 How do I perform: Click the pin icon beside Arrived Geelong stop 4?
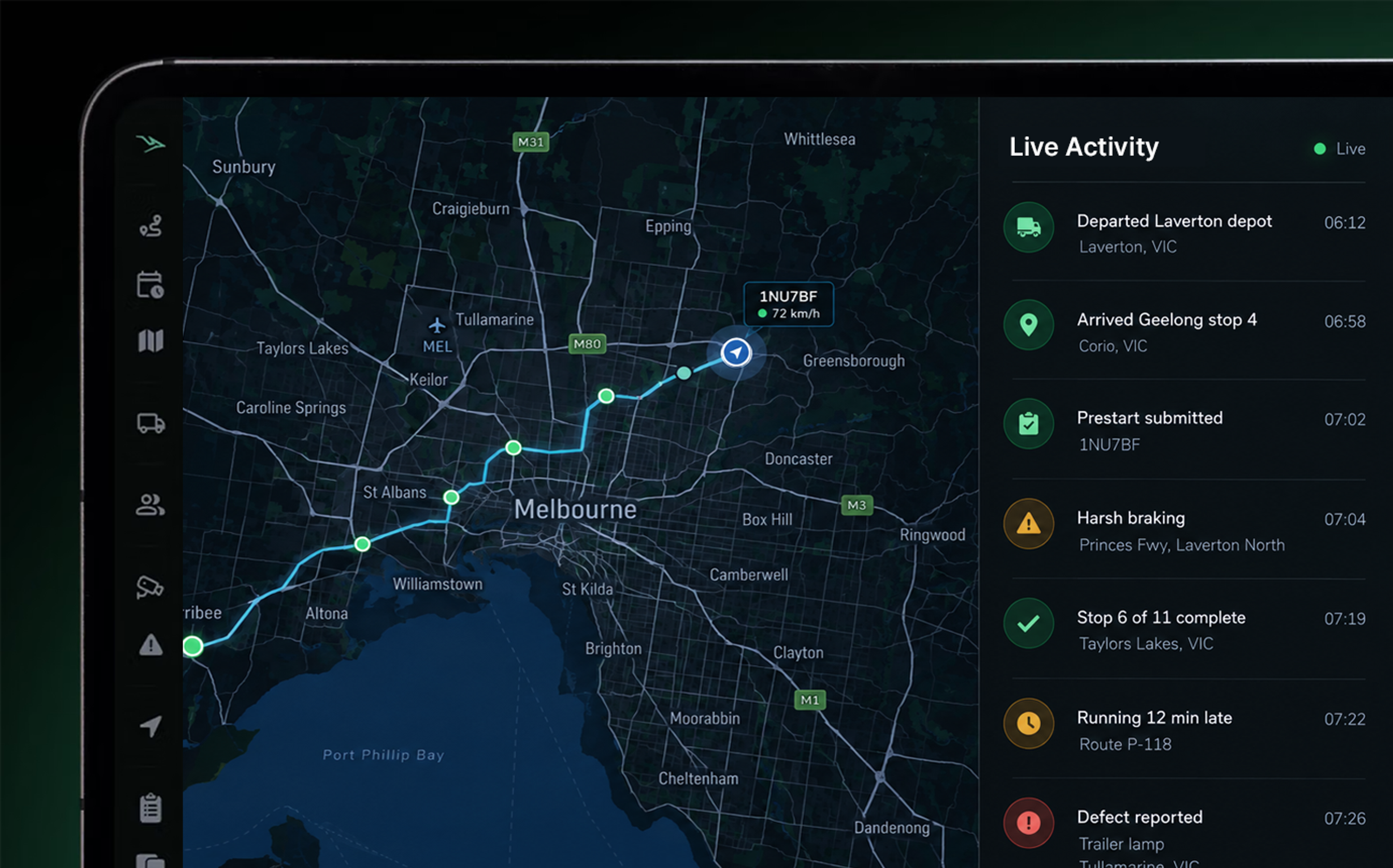click(1028, 325)
